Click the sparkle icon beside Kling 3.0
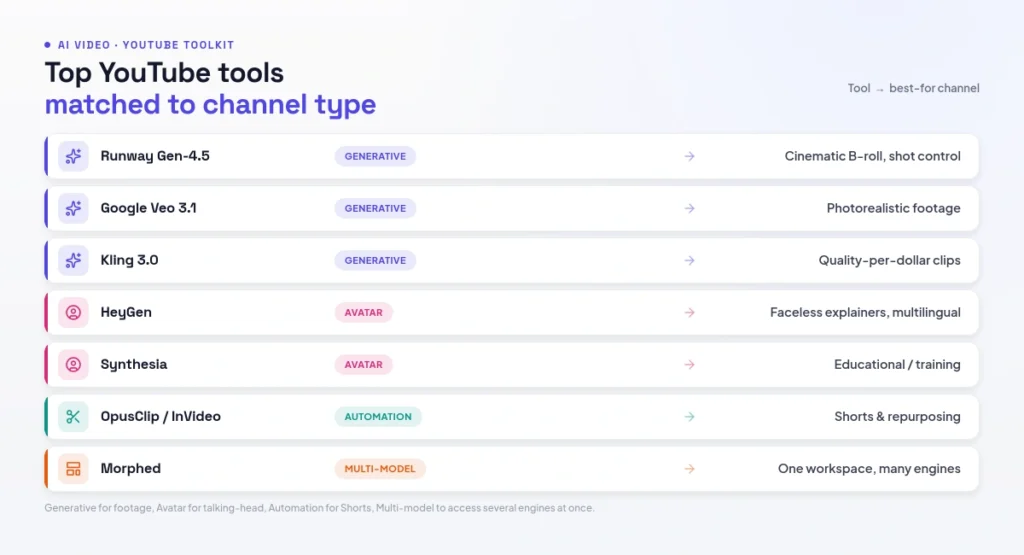Screen dimensions: 1024x555 pos(73,261)
